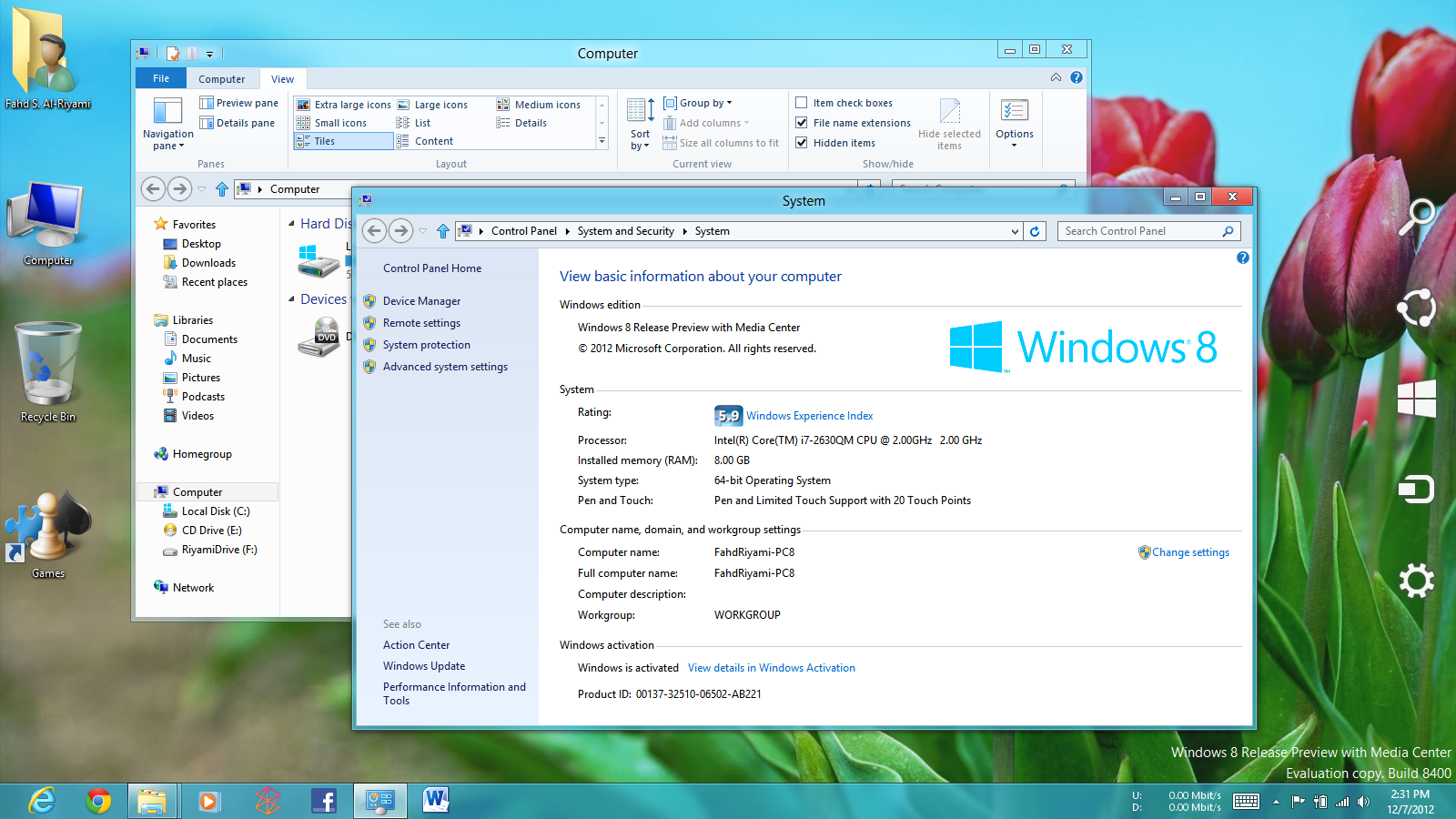This screenshot has width=1456, height=819.
Task: Open View details in Windows Activation link
Action: pyautogui.click(x=771, y=668)
